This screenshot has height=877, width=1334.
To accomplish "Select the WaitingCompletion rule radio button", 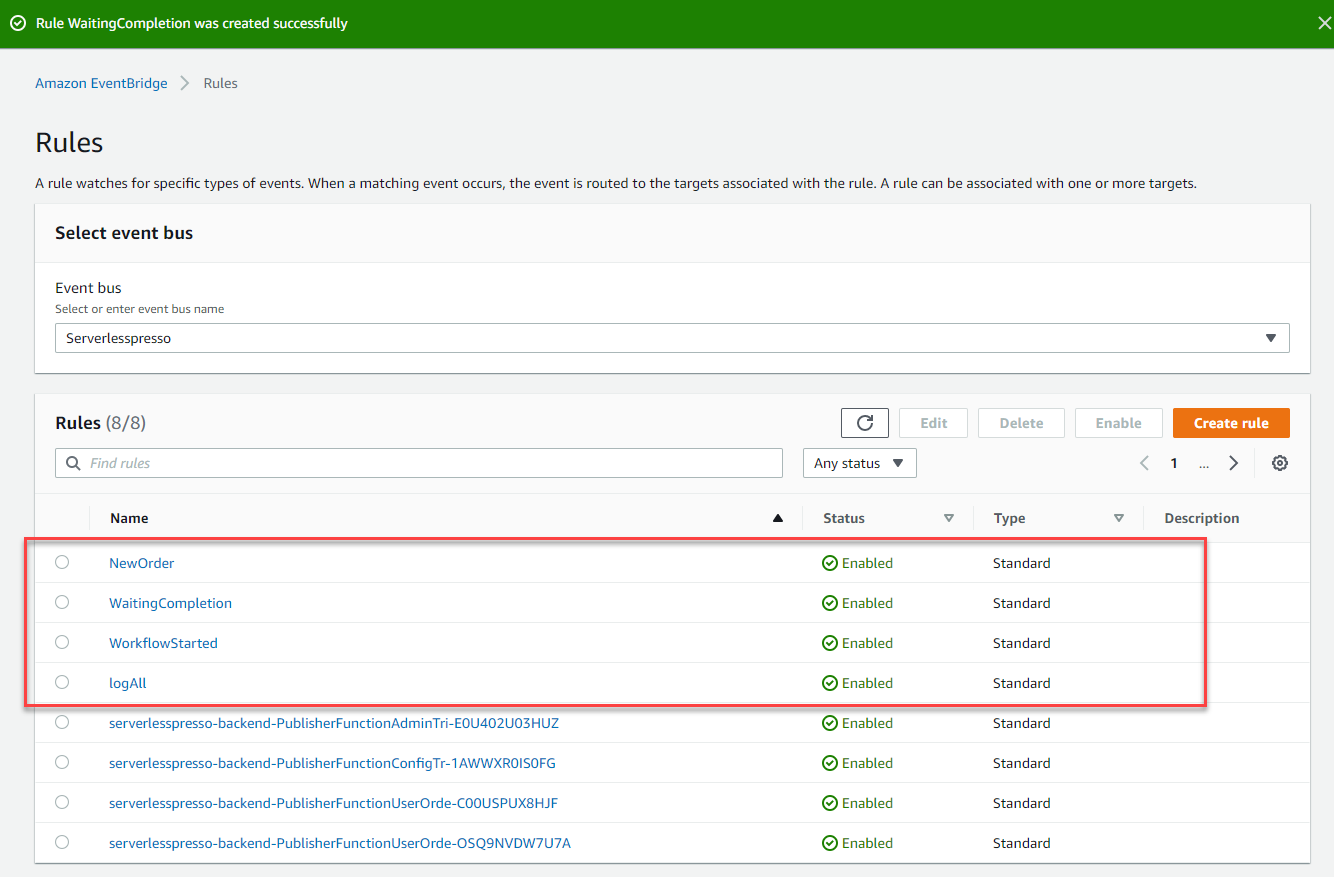I will 62,602.
